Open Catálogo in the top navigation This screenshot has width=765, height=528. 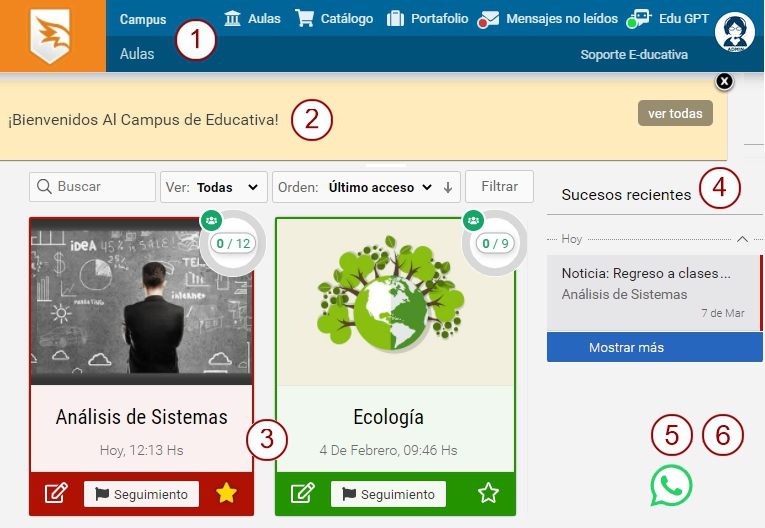coord(335,19)
